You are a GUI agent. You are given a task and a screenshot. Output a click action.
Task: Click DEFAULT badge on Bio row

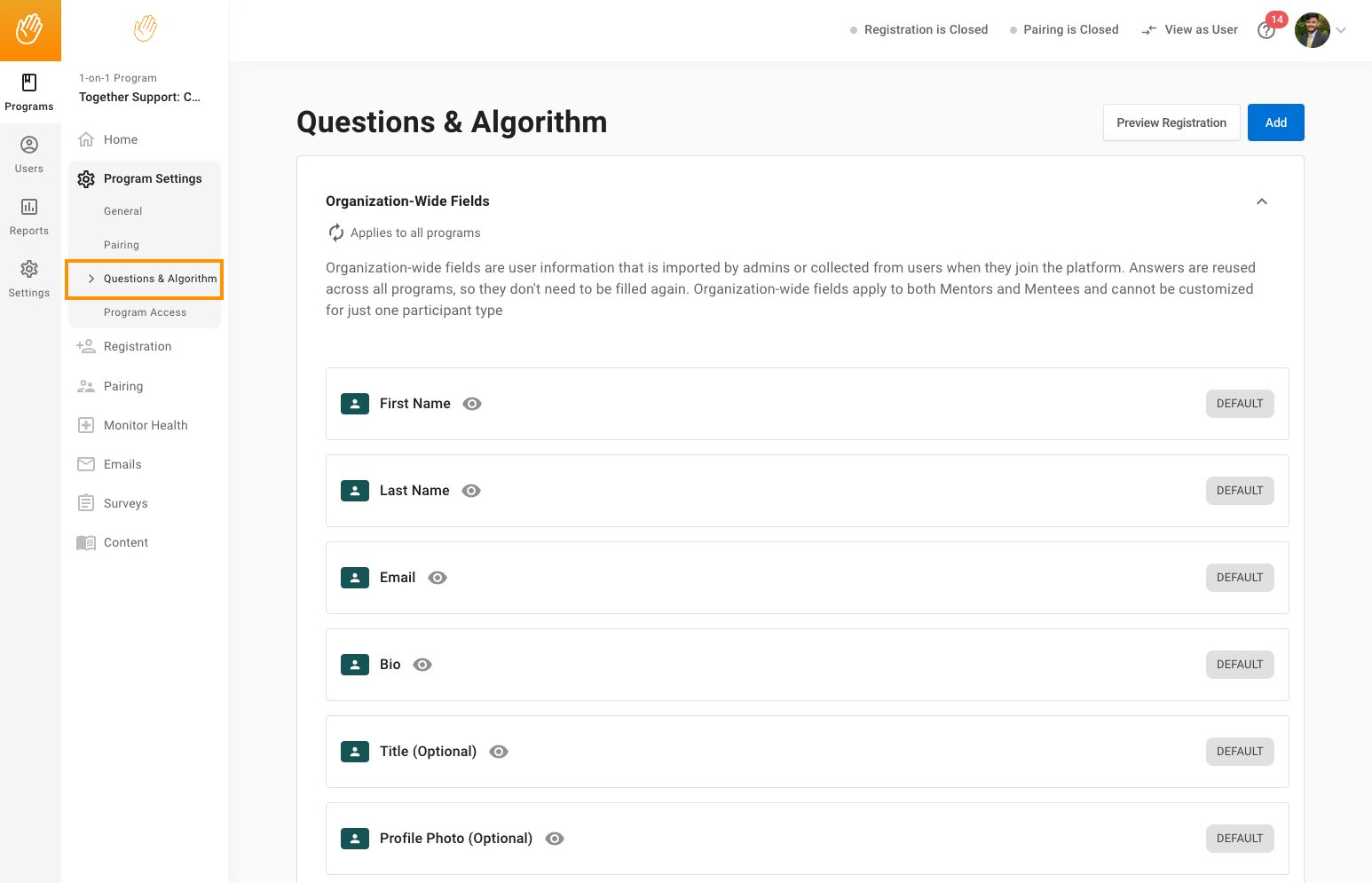[1240, 665]
